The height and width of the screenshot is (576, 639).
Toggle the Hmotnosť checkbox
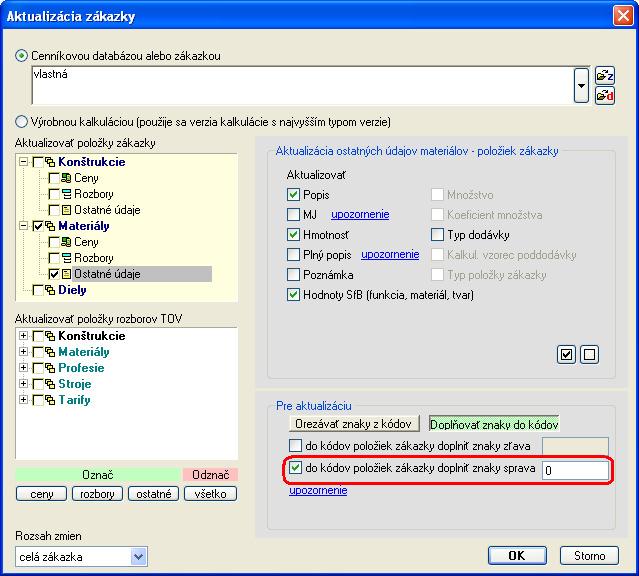click(x=293, y=234)
